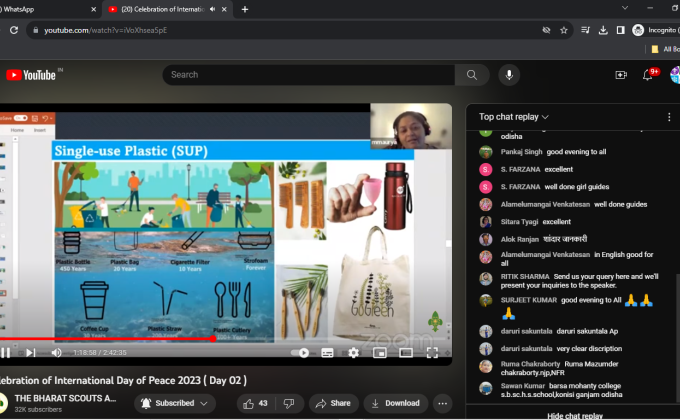Open more actions menu beside Download

pyautogui.click(x=442, y=403)
